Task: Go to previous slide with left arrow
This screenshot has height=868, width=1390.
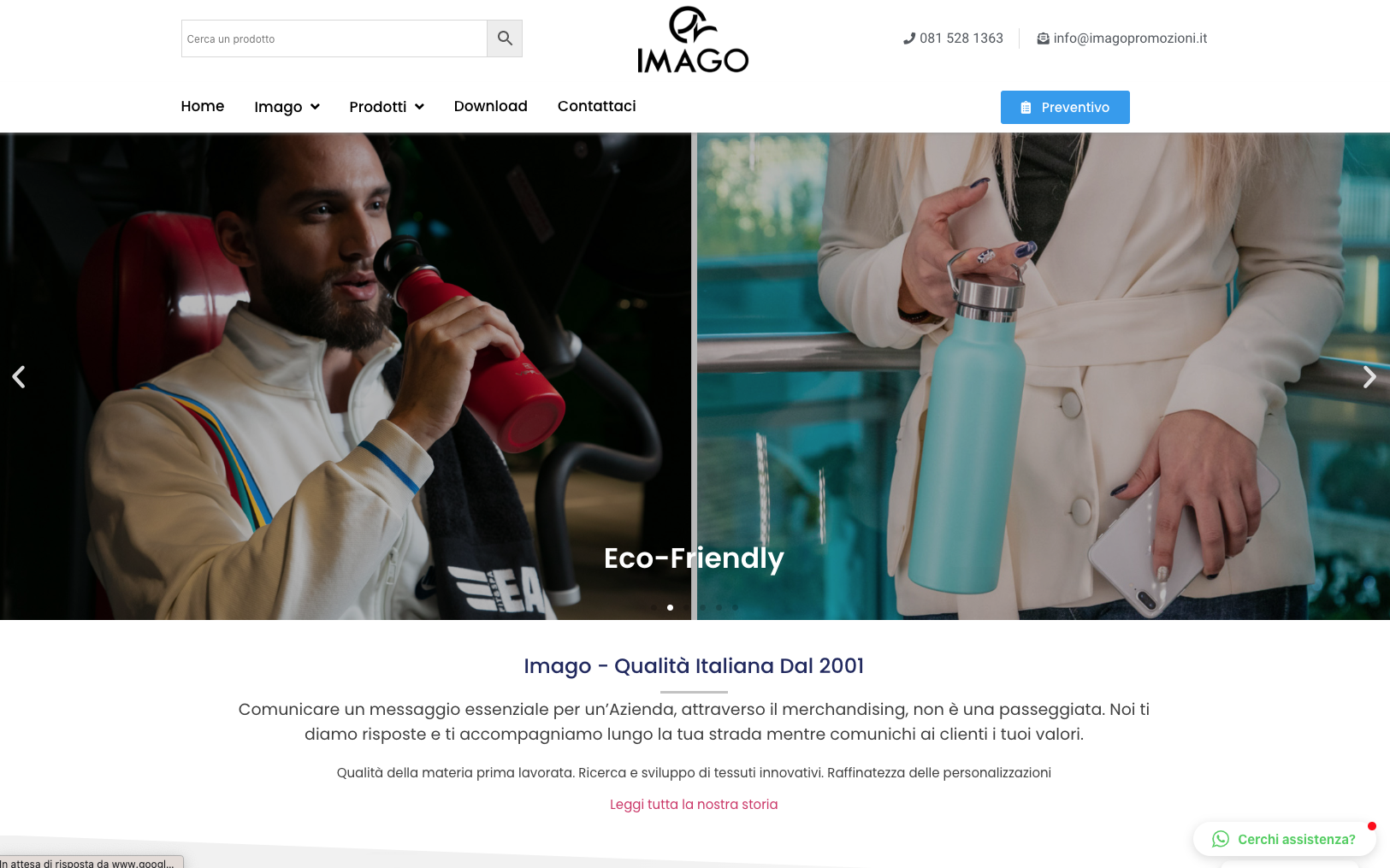Action: click(x=19, y=377)
